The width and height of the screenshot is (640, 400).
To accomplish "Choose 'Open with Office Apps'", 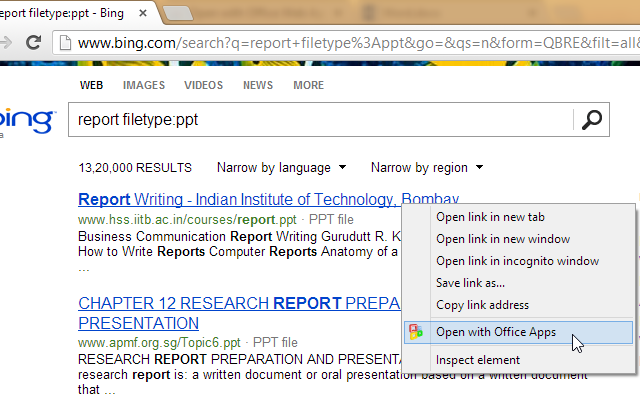I will tap(518, 332).
